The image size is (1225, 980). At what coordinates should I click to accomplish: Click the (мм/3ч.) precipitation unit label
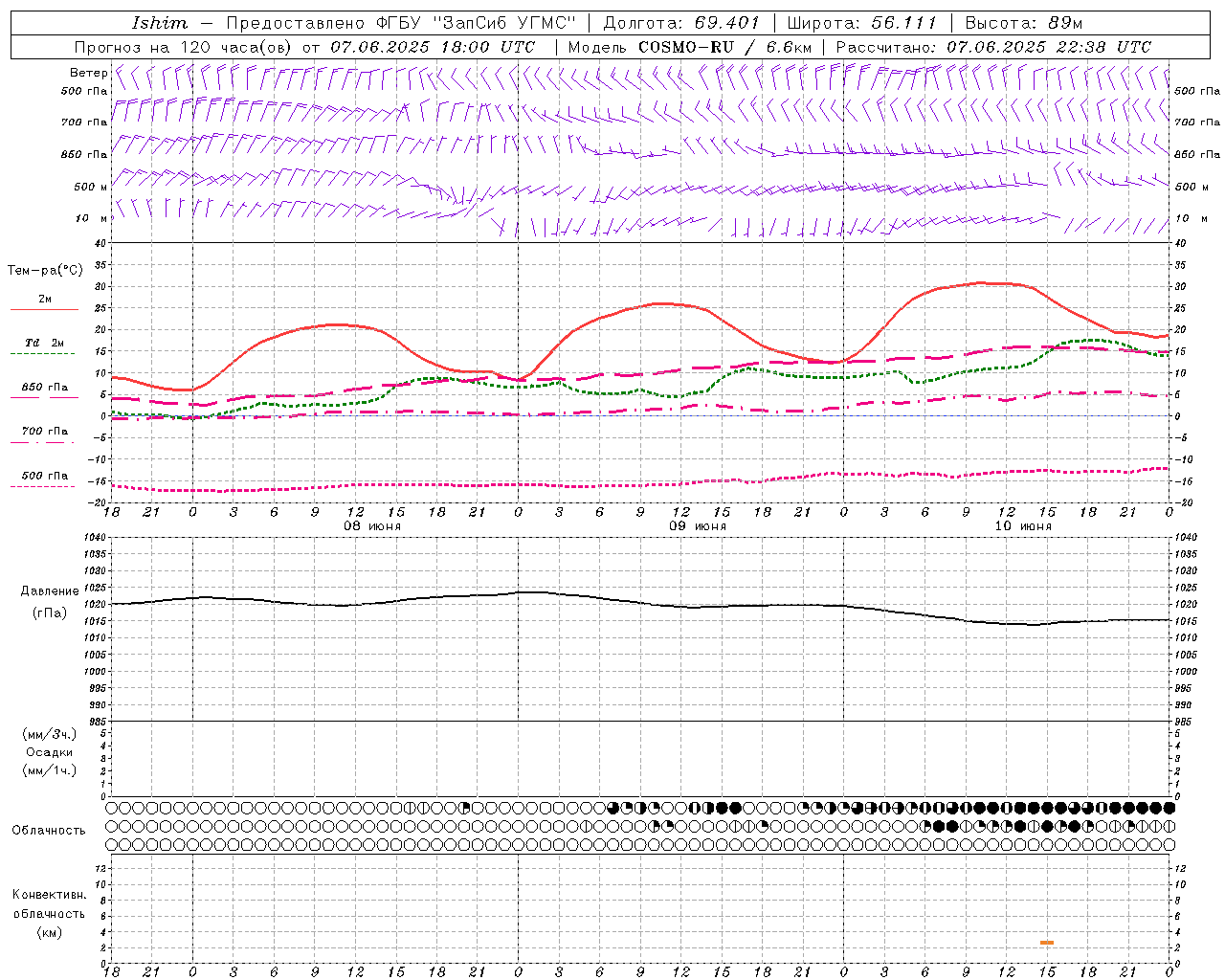point(50,734)
